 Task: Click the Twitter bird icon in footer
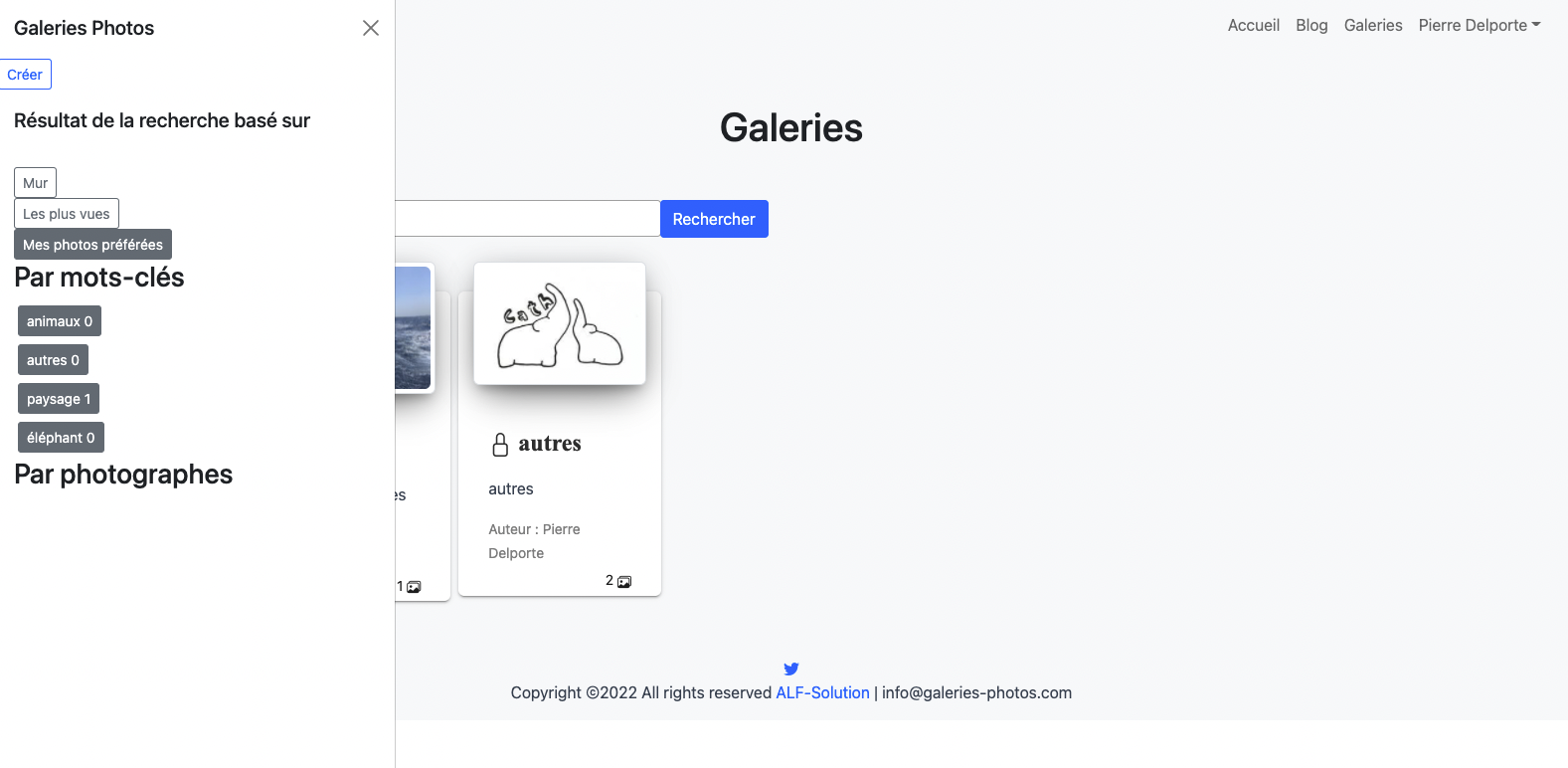point(791,669)
